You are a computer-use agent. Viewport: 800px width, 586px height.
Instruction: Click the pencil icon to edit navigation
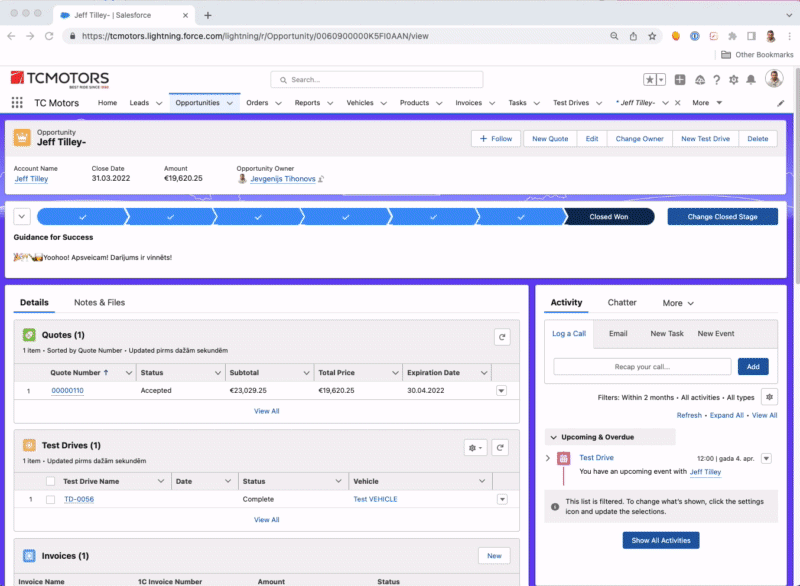pyautogui.click(x=781, y=103)
